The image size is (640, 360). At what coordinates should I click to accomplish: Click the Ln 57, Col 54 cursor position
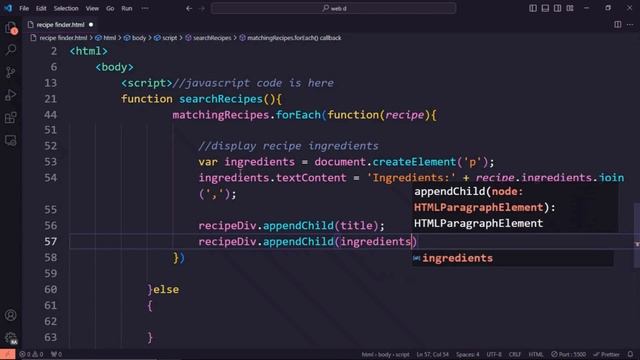(432, 354)
